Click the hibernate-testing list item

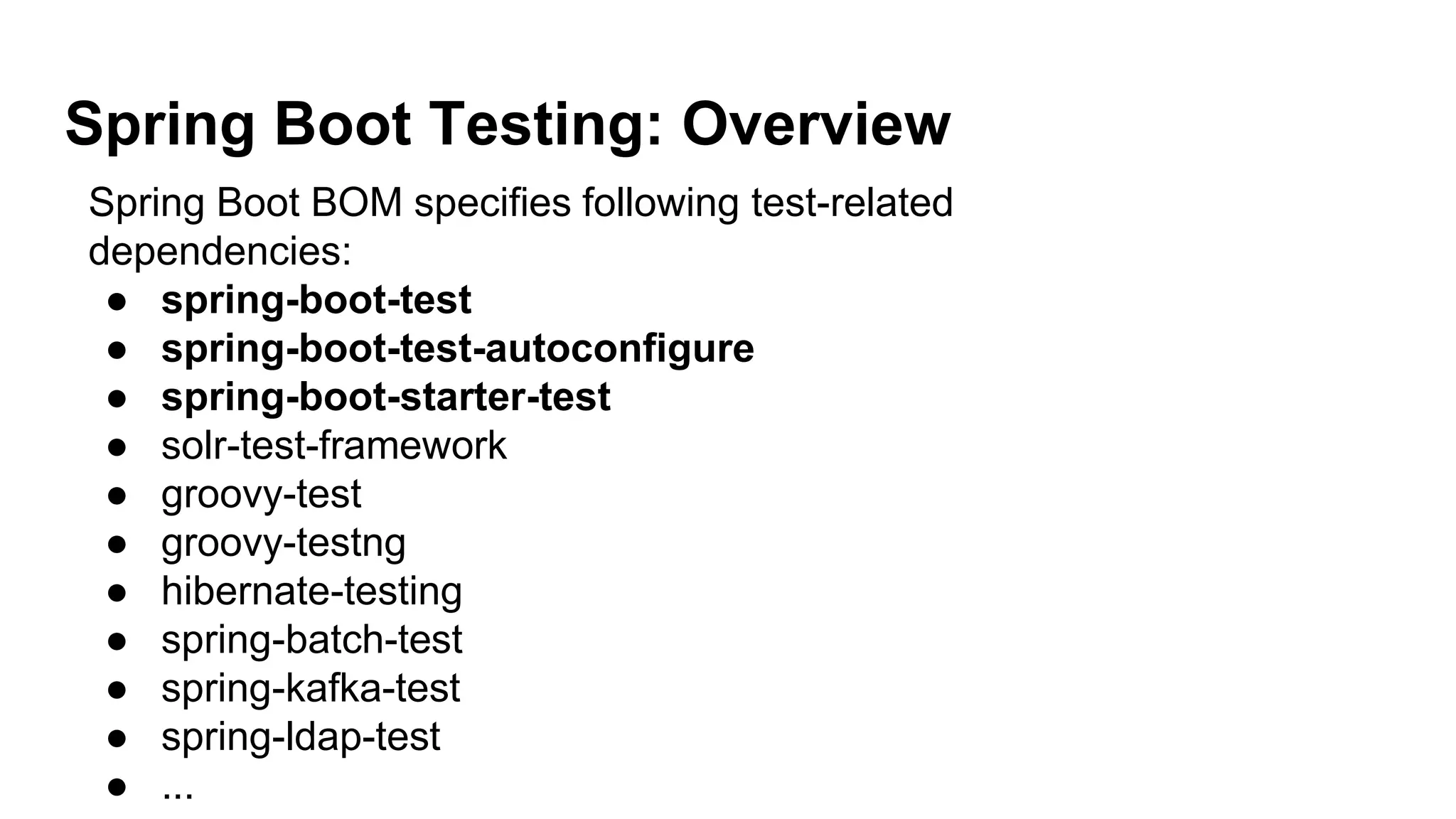pos(311,591)
